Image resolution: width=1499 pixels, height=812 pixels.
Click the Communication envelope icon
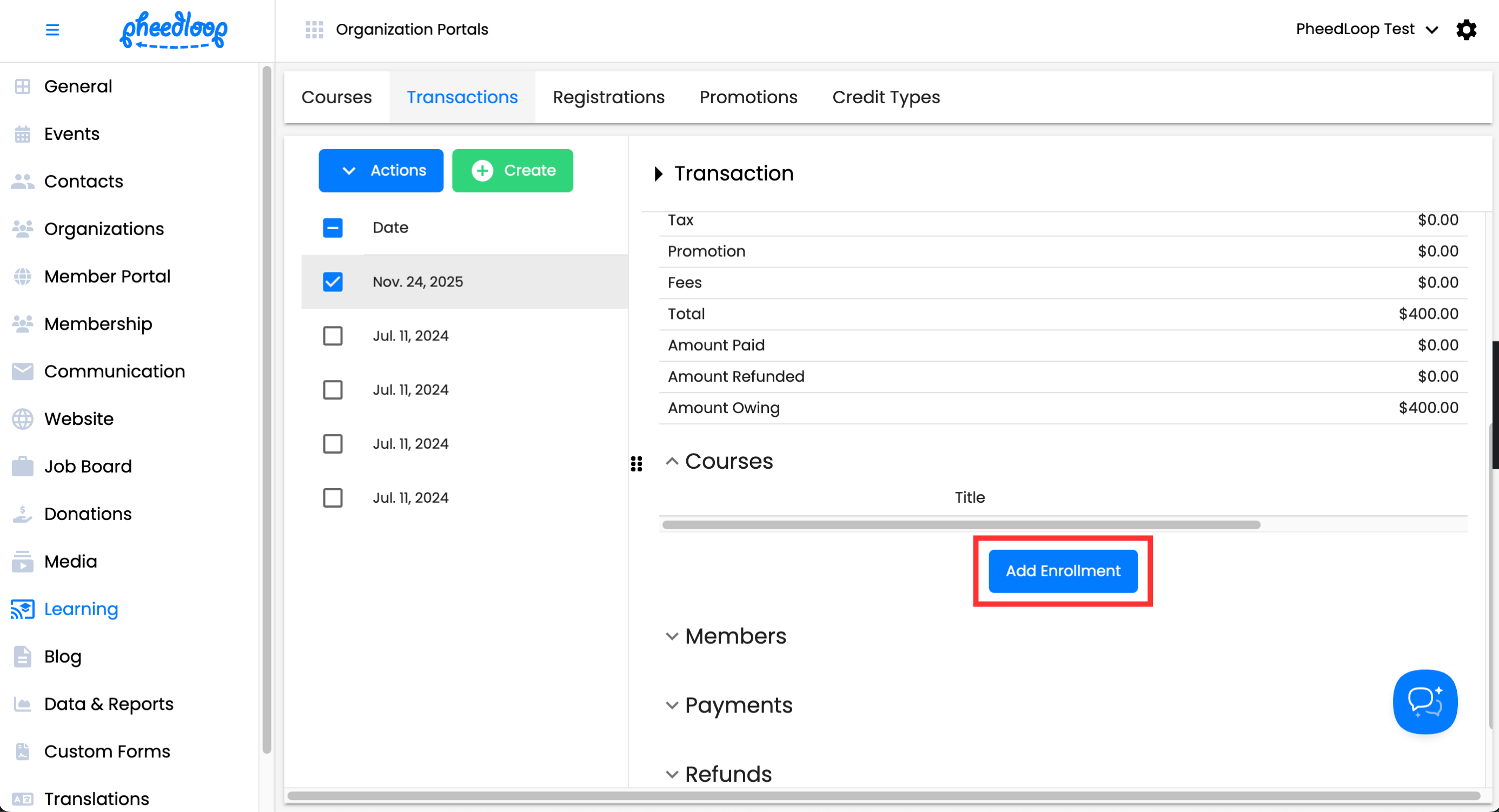23,371
